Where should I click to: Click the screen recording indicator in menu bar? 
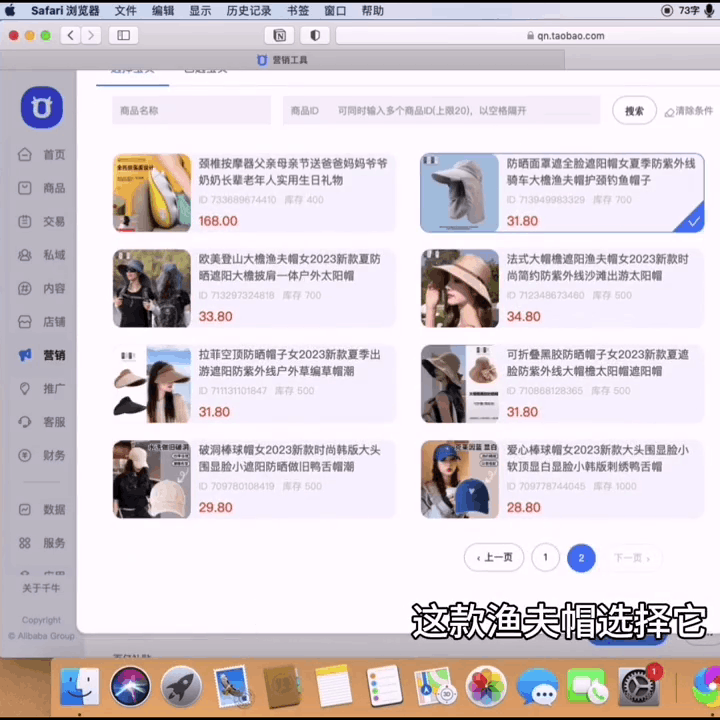click(x=667, y=11)
